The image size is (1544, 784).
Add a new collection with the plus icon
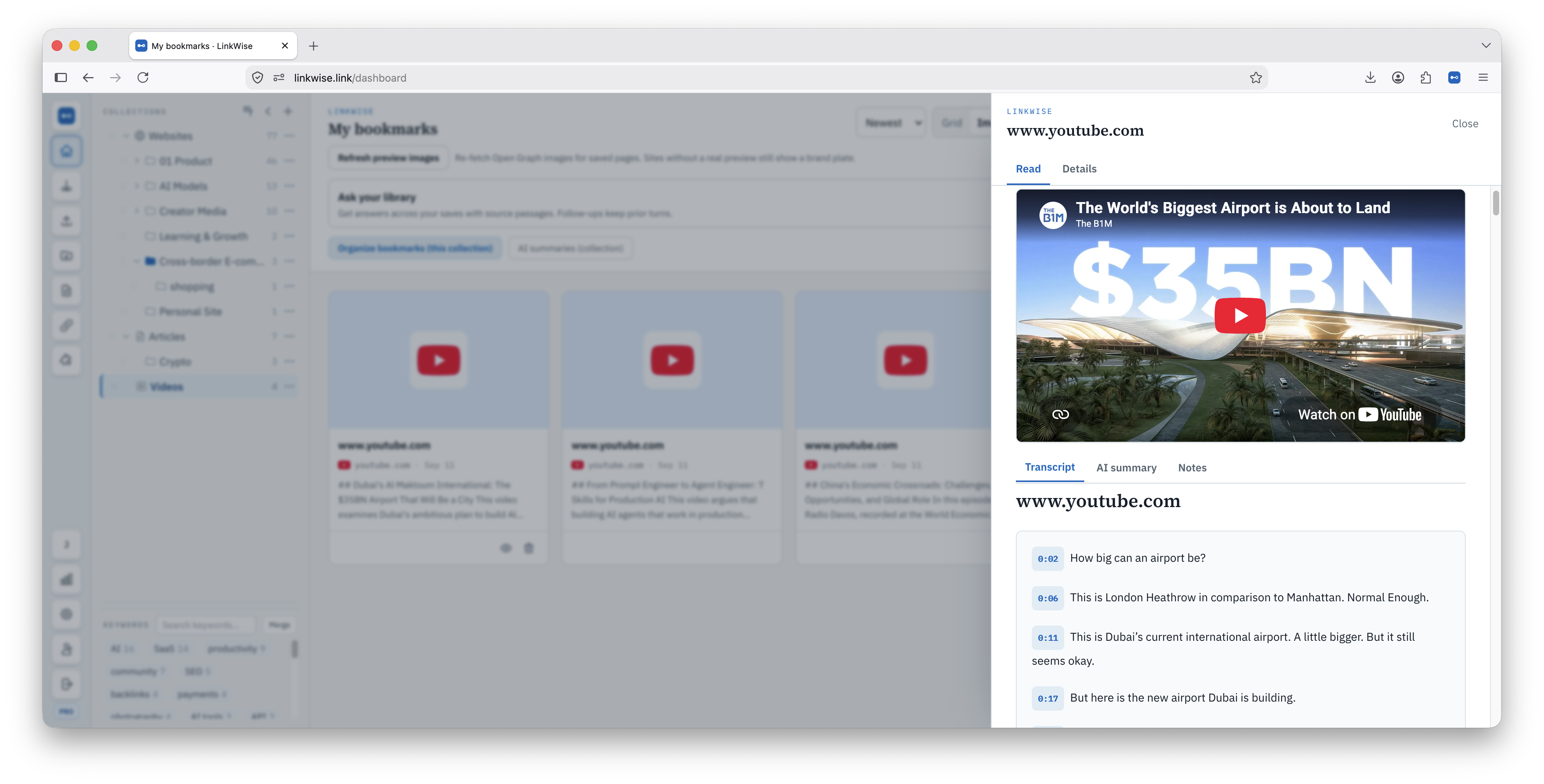[x=288, y=111]
